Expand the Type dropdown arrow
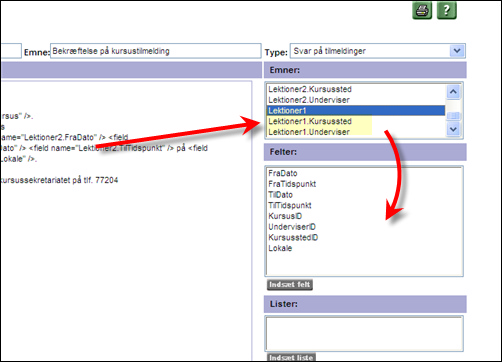 [x=457, y=51]
